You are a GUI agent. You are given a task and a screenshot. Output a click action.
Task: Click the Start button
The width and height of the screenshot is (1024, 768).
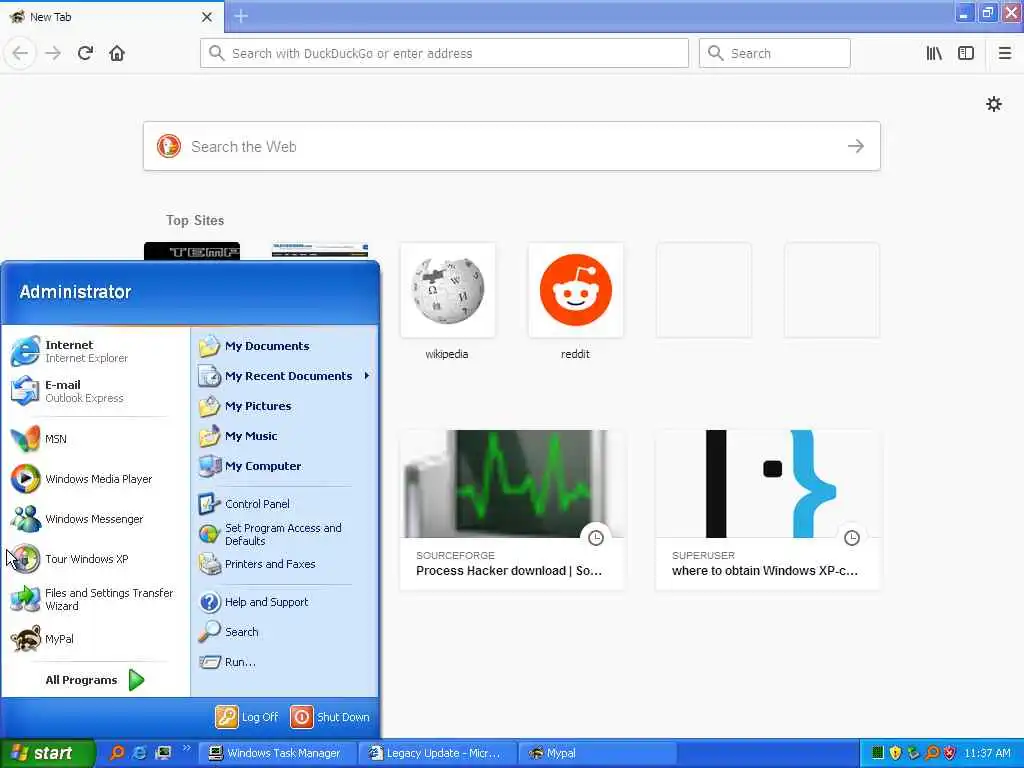[x=47, y=753]
